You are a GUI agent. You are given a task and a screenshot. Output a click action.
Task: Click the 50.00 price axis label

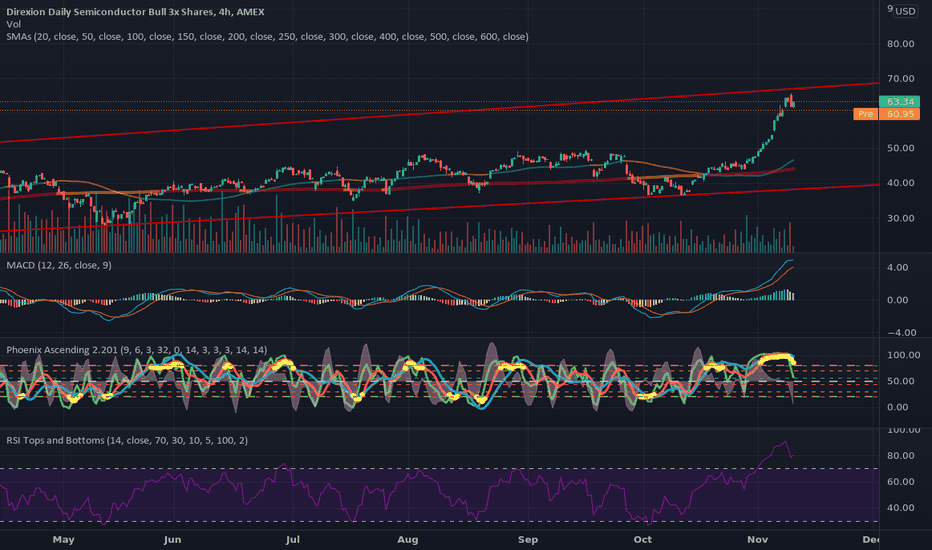pos(900,148)
